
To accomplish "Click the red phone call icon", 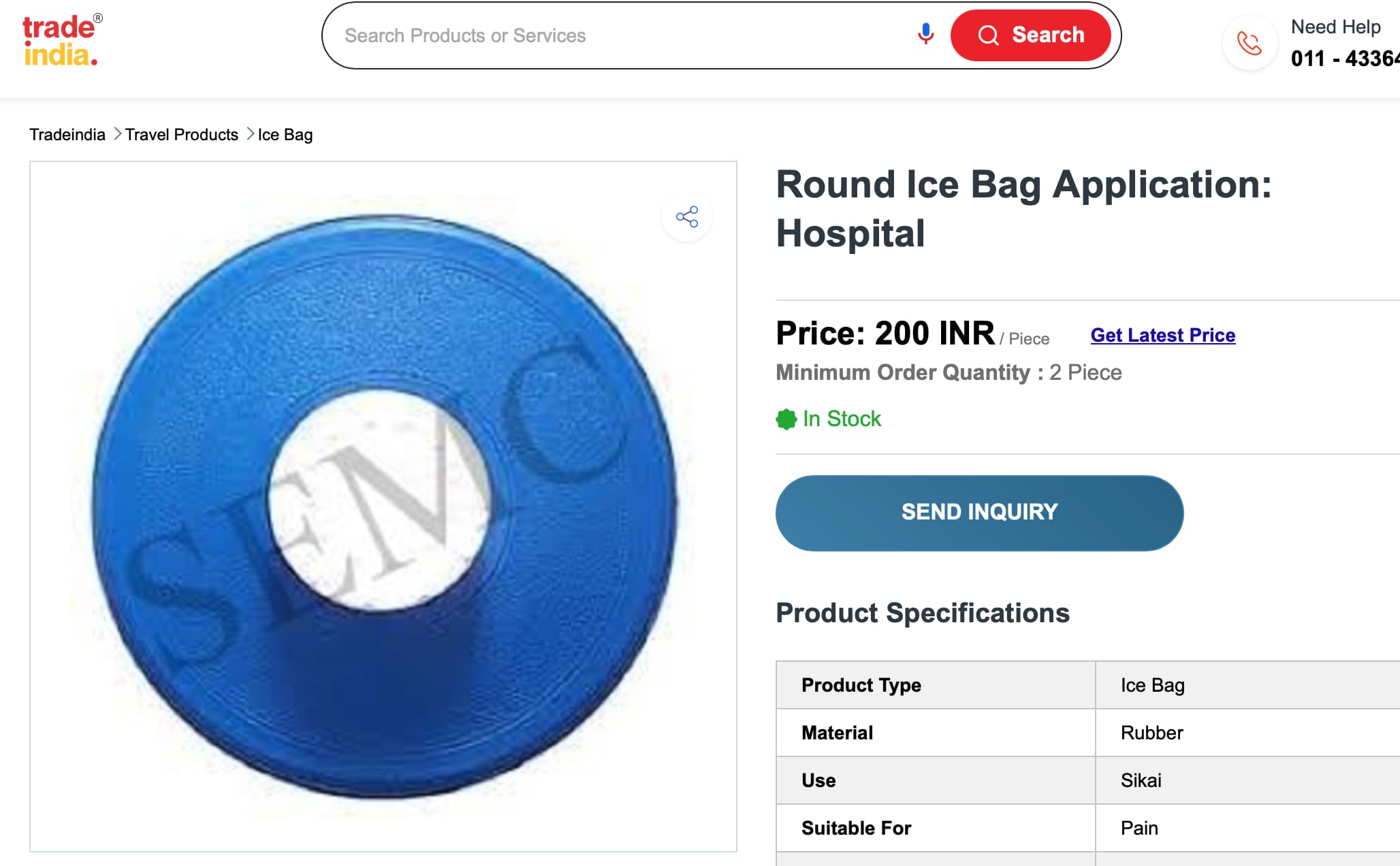I will coord(1250,44).
